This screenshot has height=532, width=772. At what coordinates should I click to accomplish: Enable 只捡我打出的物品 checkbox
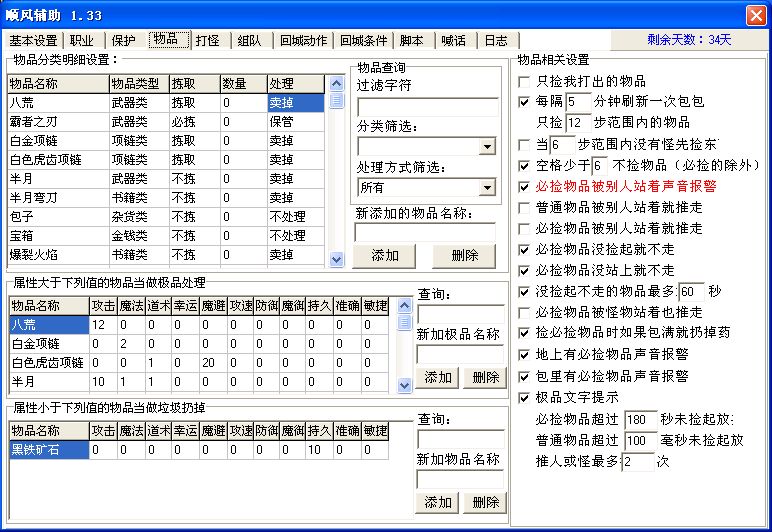coord(524,81)
